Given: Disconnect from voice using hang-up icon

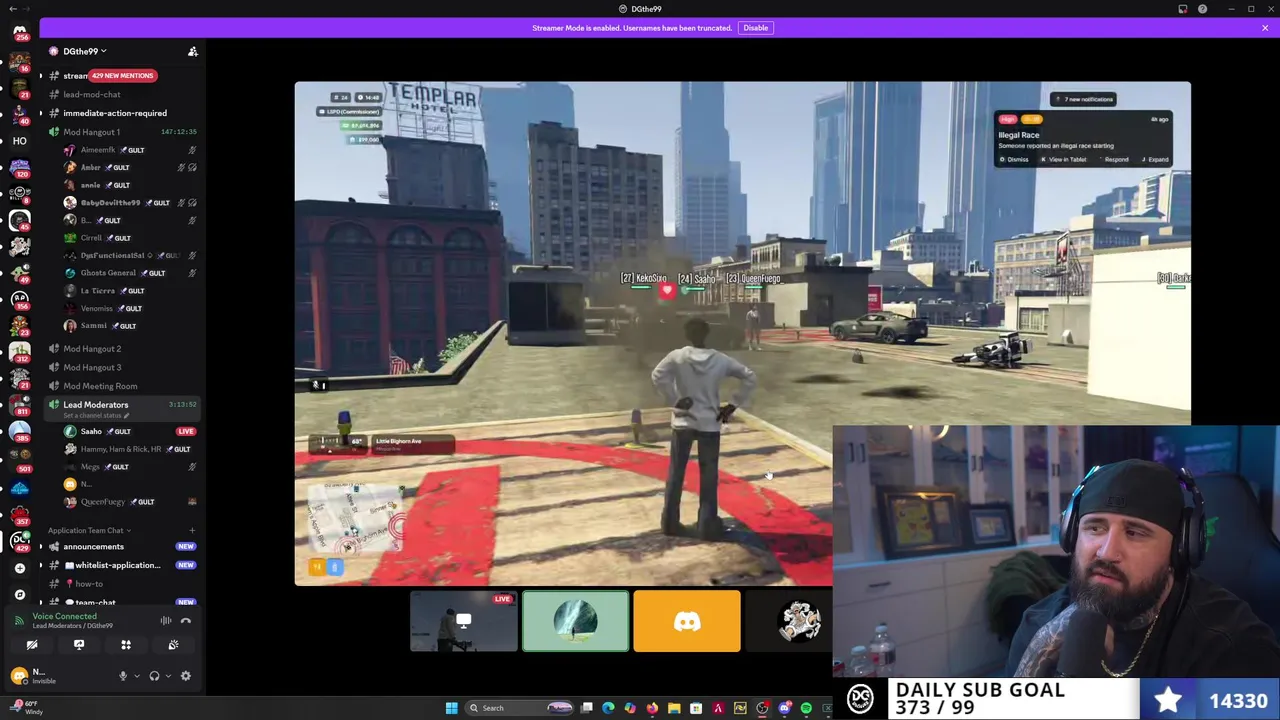Looking at the screenshot, I should coord(185,621).
